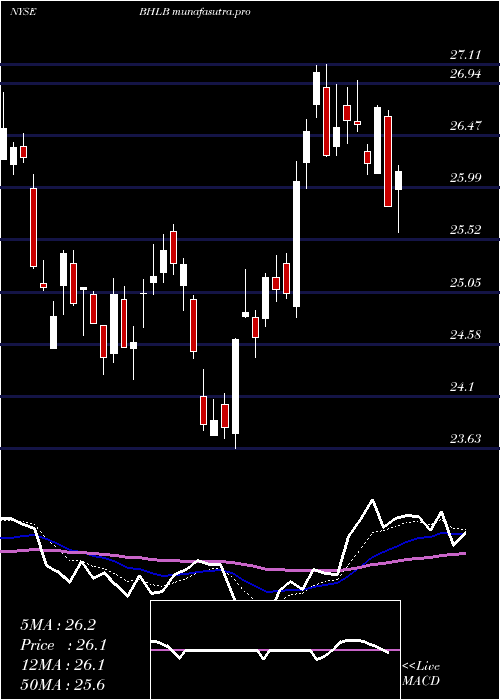Click the <<Live MACD label

pyautogui.click(x=421, y=674)
